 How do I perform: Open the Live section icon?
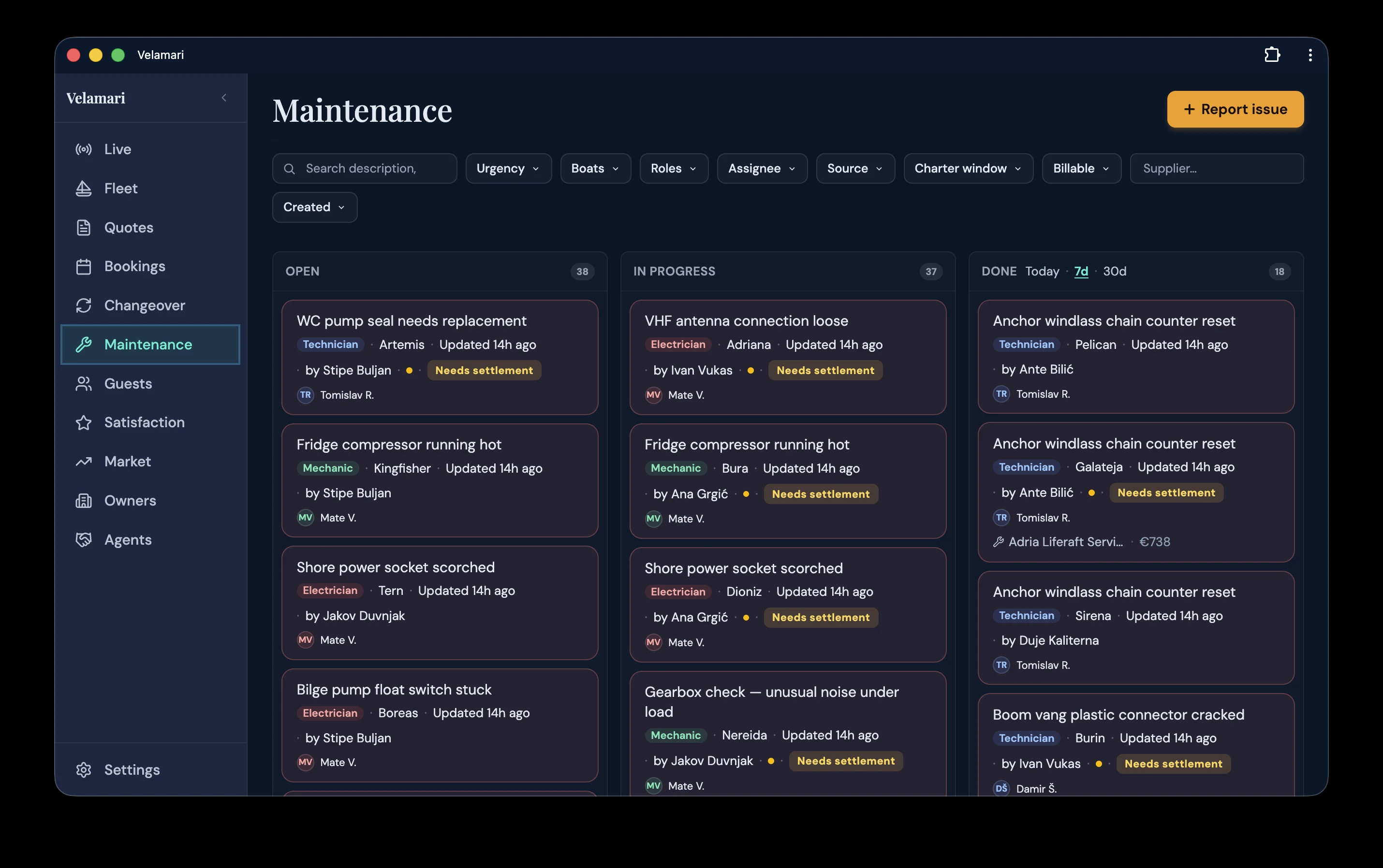click(84, 149)
